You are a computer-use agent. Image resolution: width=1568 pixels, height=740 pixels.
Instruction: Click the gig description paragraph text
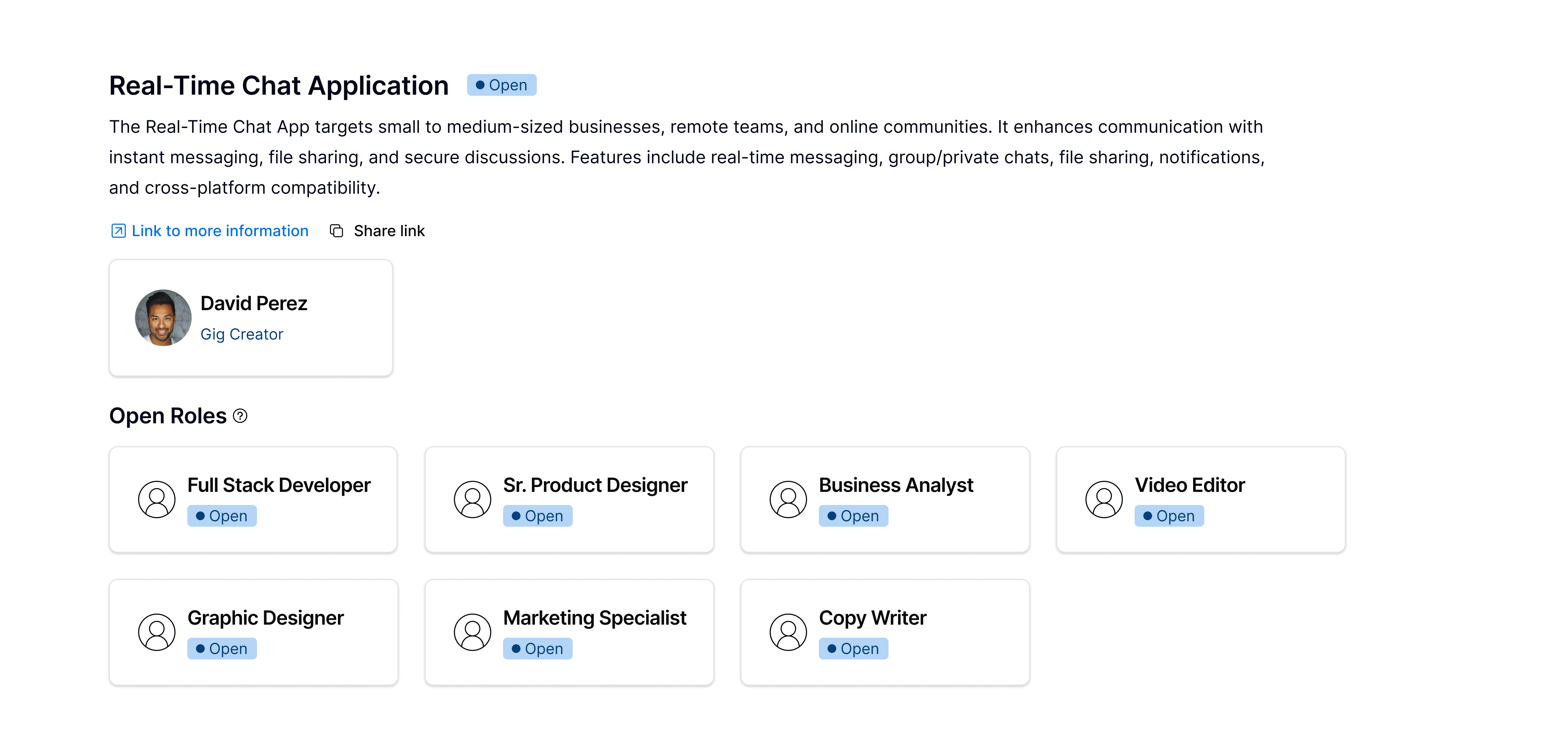[687, 157]
